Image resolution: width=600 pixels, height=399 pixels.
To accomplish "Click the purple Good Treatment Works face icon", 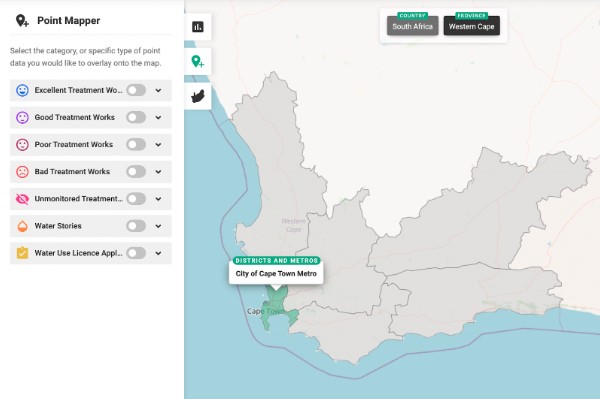I will 22,117.
